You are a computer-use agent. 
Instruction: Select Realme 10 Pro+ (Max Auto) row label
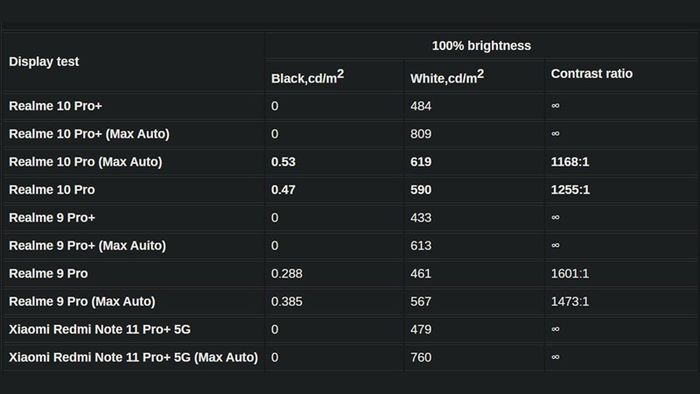point(89,134)
